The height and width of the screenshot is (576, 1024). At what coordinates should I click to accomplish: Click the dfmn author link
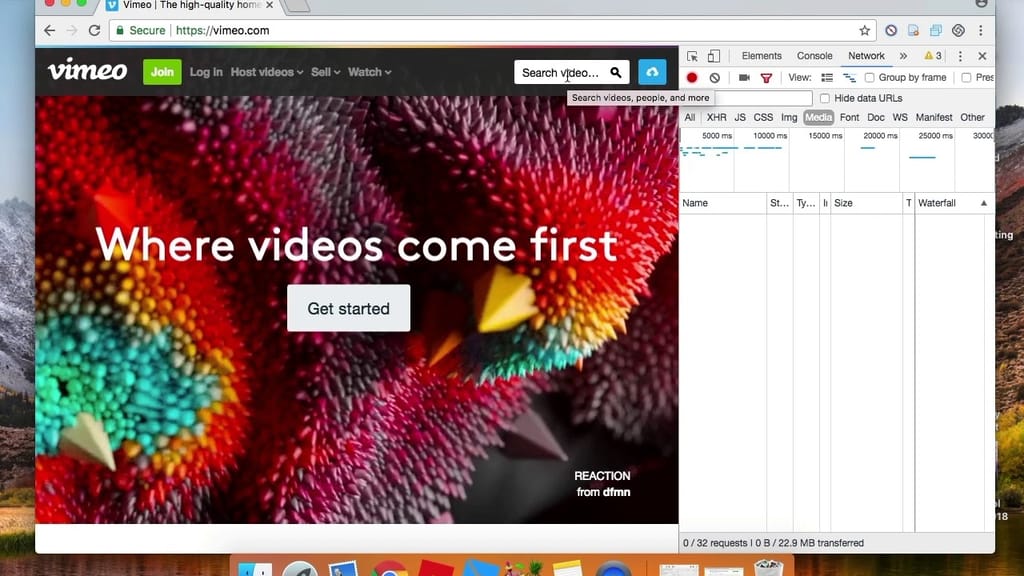(x=616, y=492)
